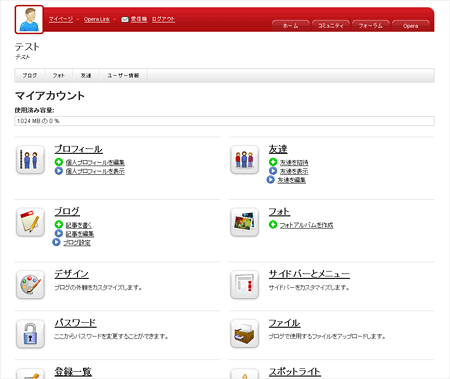
Task: Open the 友達 section heading link
Action: [x=278, y=149]
